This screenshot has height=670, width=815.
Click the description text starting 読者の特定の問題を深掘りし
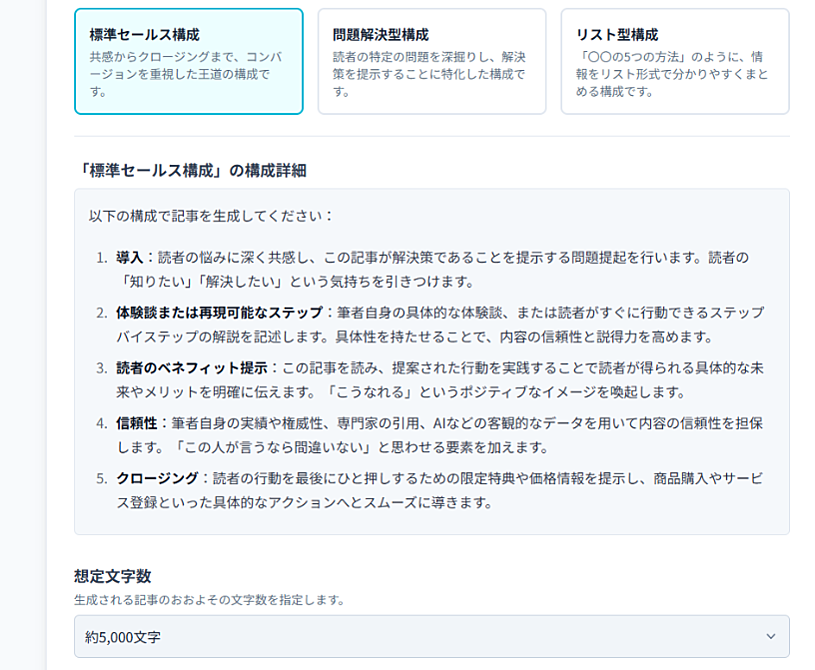click(429, 74)
